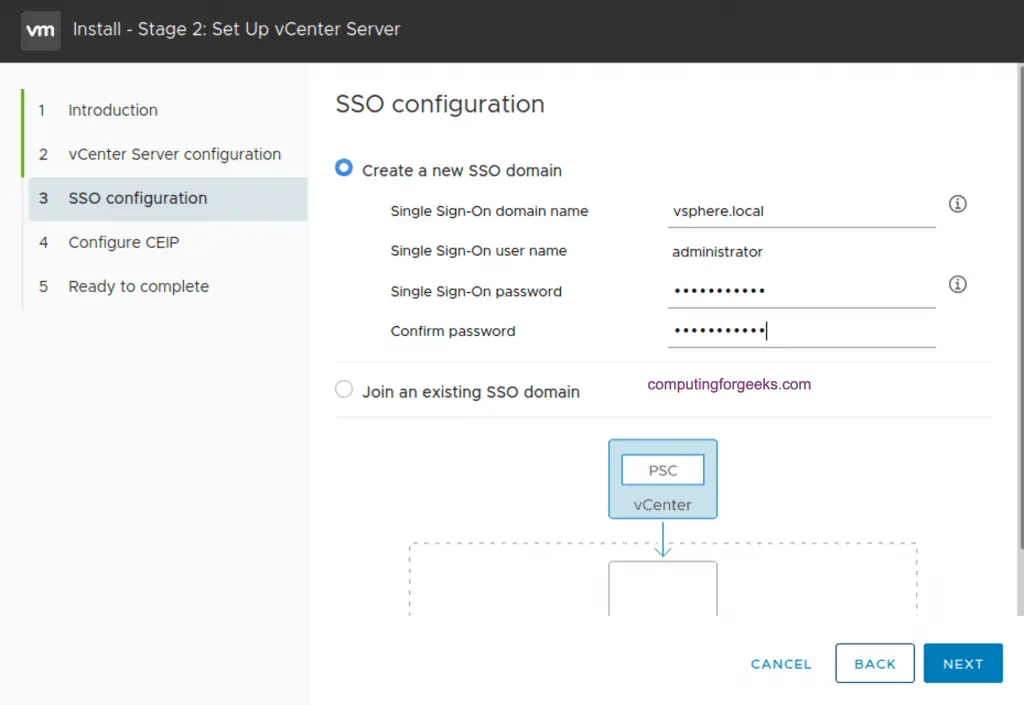Click the NEXT button
1024x705 pixels.
pos(963,663)
